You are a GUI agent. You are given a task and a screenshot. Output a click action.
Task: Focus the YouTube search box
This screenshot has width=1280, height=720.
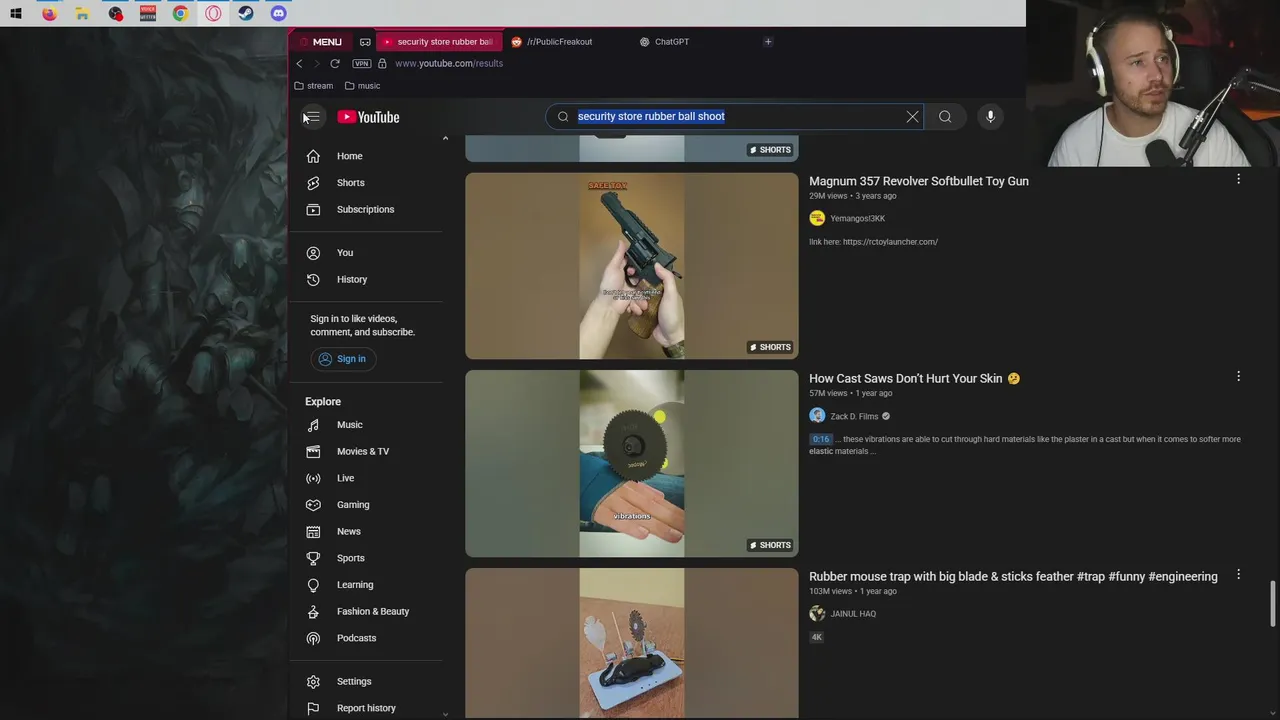(x=735, y=116)
